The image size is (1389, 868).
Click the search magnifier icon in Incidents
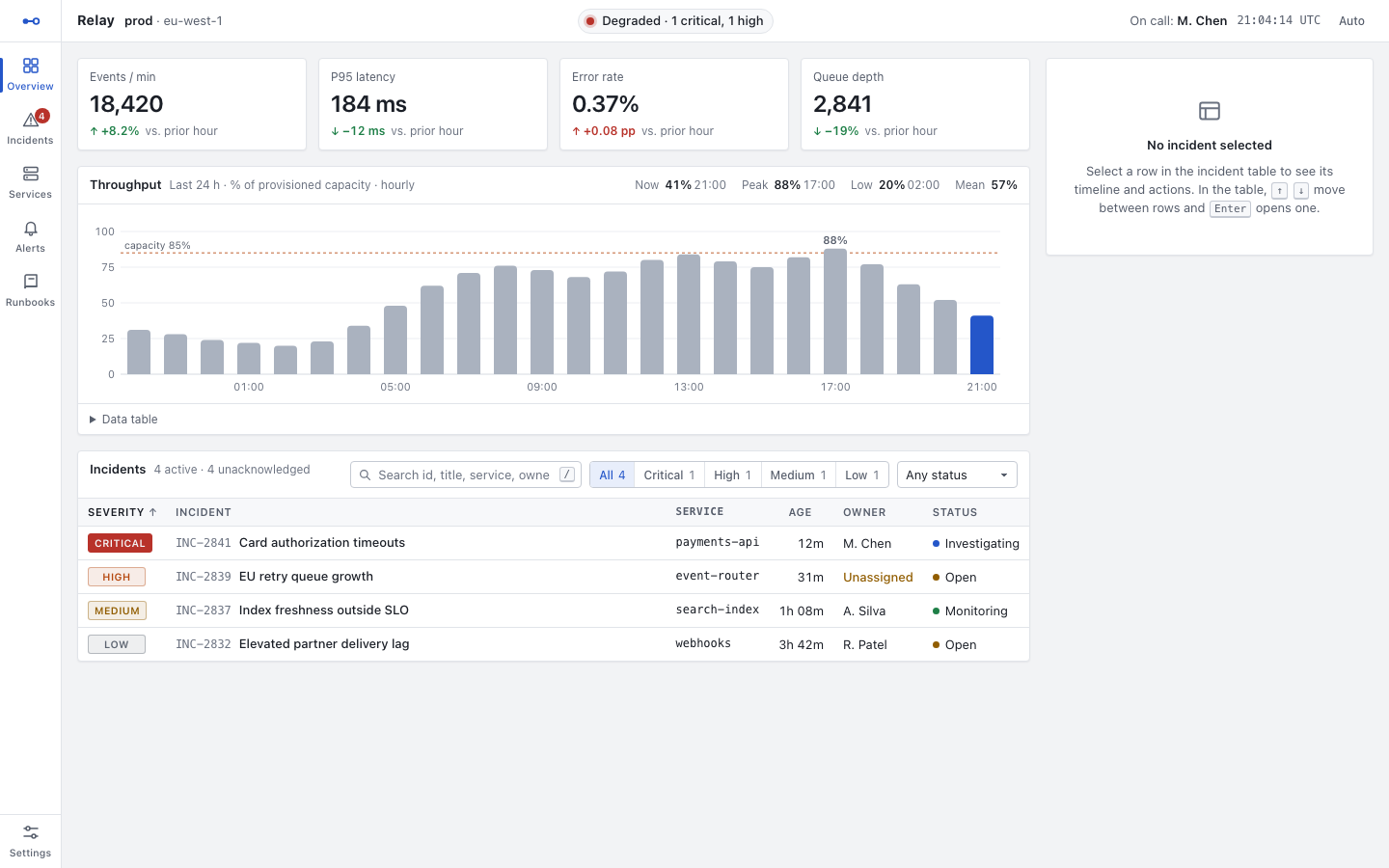point(365,475)
